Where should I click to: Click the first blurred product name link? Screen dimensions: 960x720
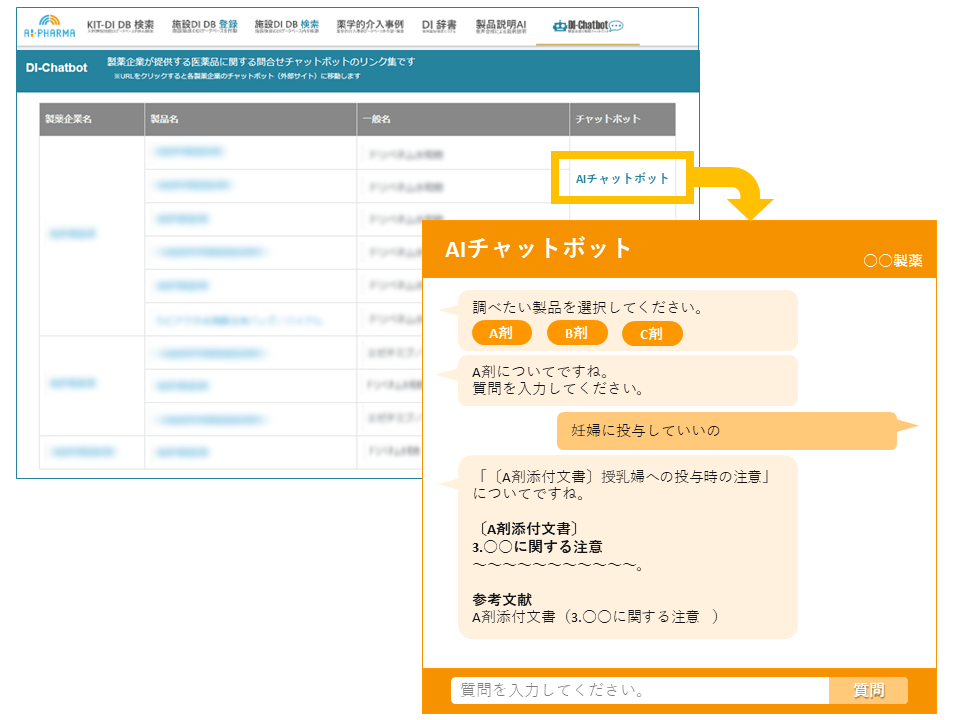point(189,152)
